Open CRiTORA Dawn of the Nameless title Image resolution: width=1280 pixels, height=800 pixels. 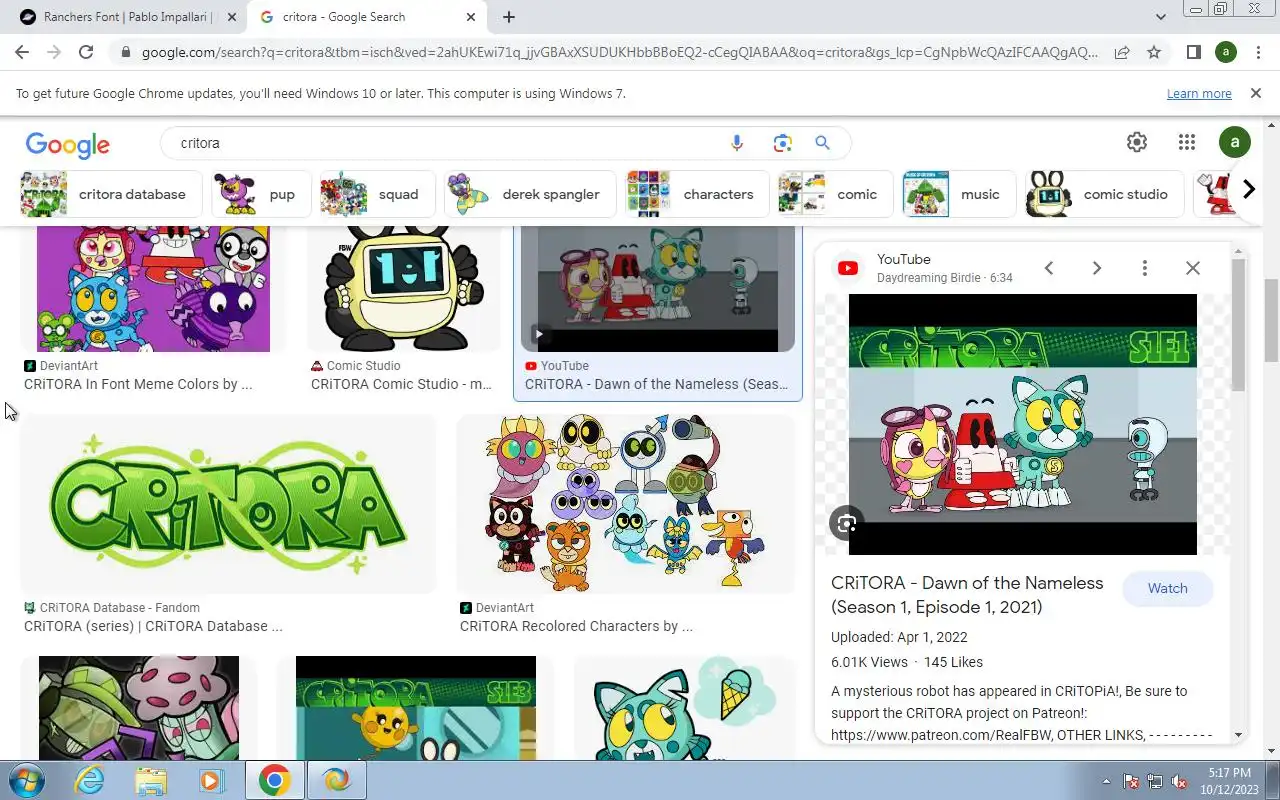(967, 595)
